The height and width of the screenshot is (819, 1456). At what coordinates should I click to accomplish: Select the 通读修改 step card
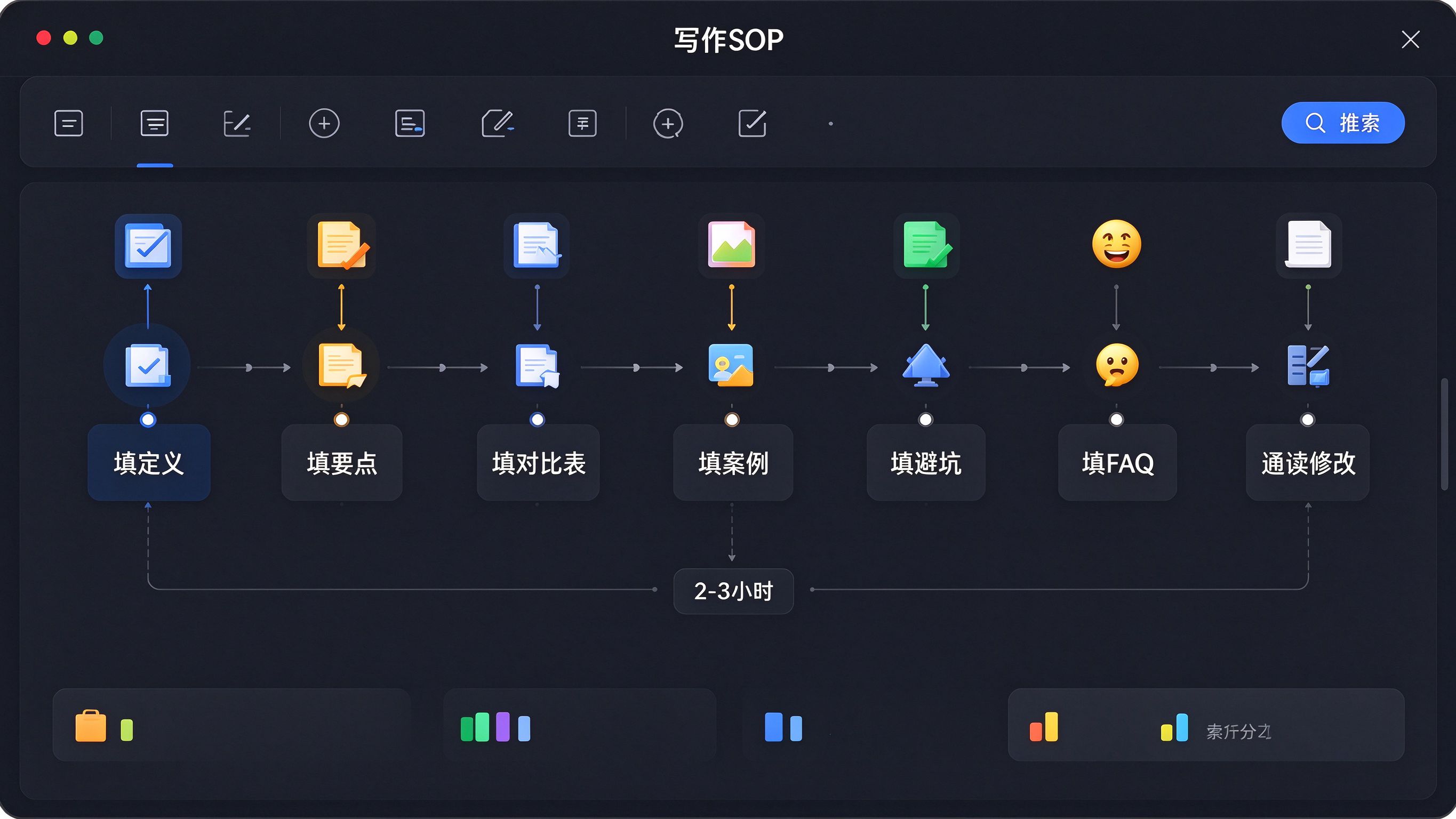1308,462
